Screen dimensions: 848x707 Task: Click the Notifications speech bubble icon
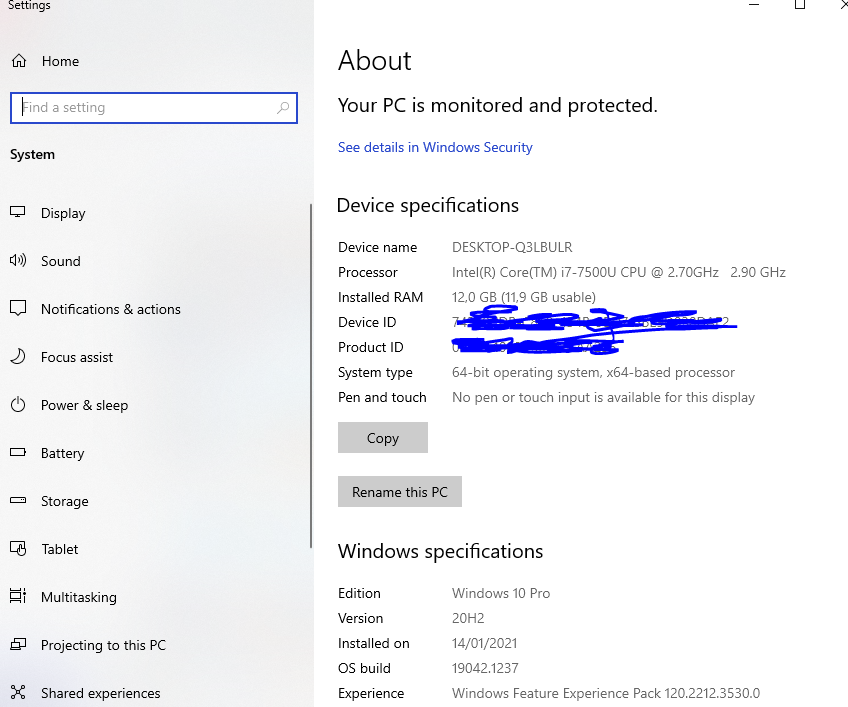point(18,308)
